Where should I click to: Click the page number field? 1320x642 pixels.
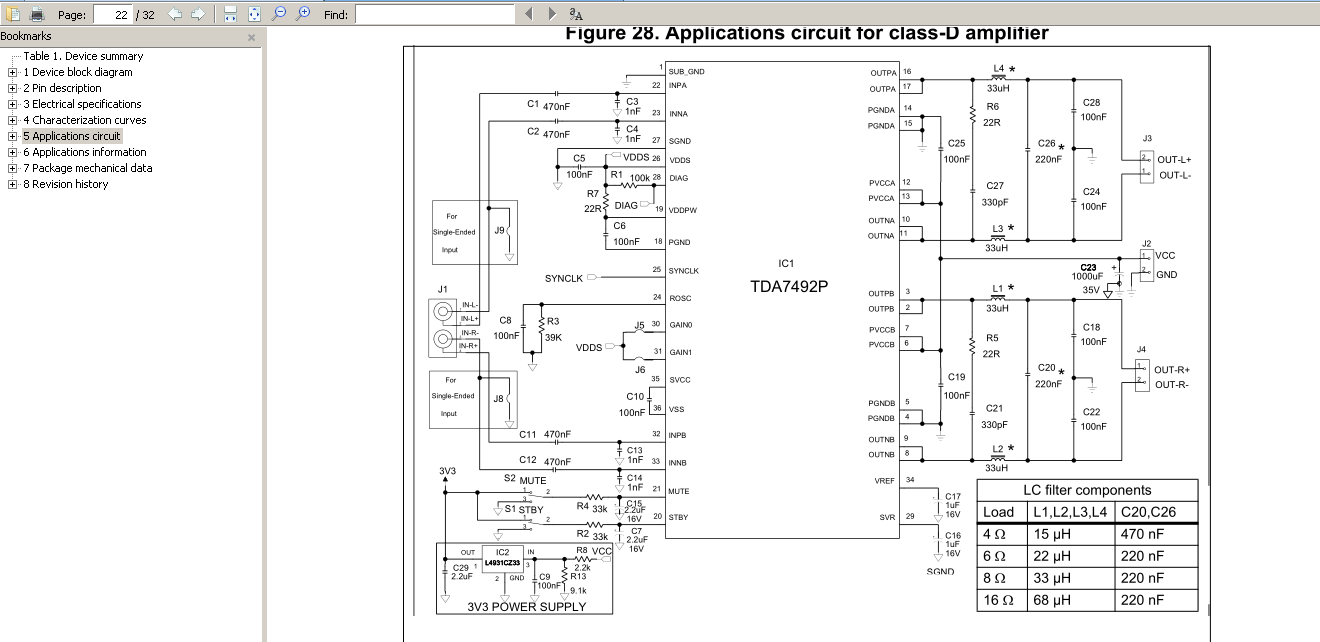[x=112, y=14]
